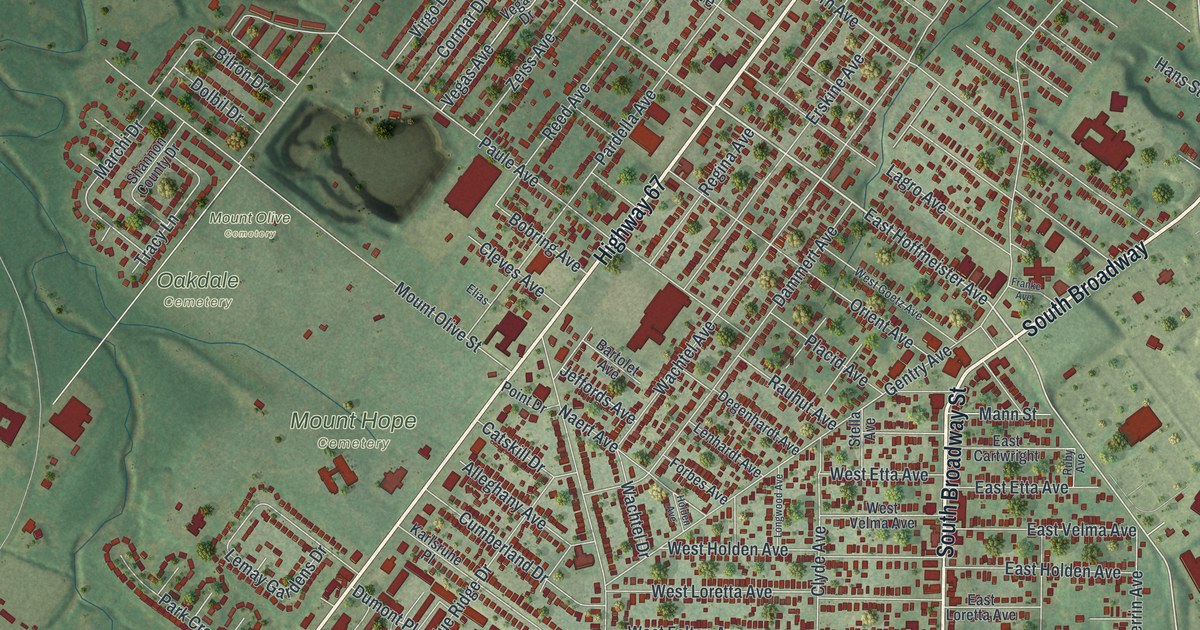Select the Oakdale Cemetery label
Screen dimensions: 1200x630
[197, 288]
